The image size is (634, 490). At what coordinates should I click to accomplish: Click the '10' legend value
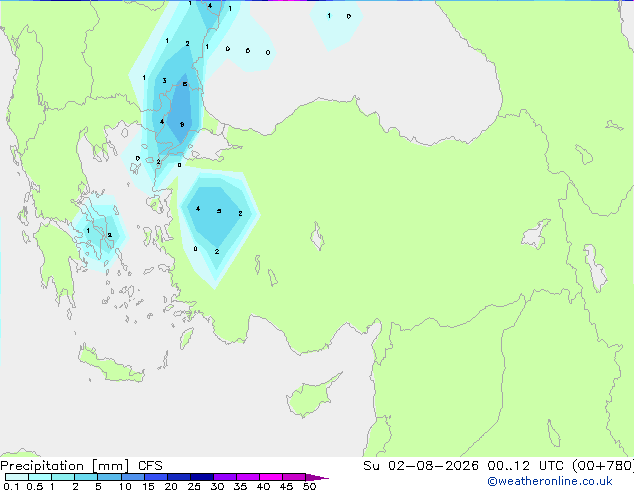[125, 486]
